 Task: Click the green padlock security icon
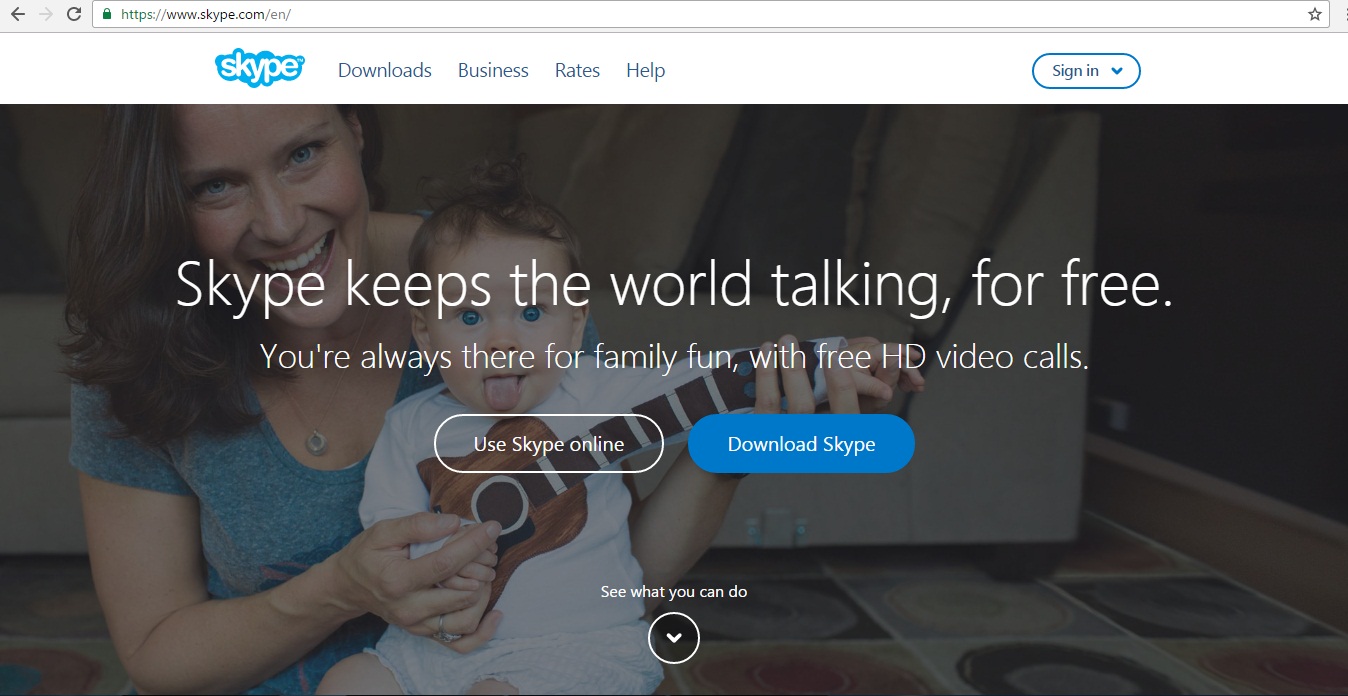click(107, 14)
